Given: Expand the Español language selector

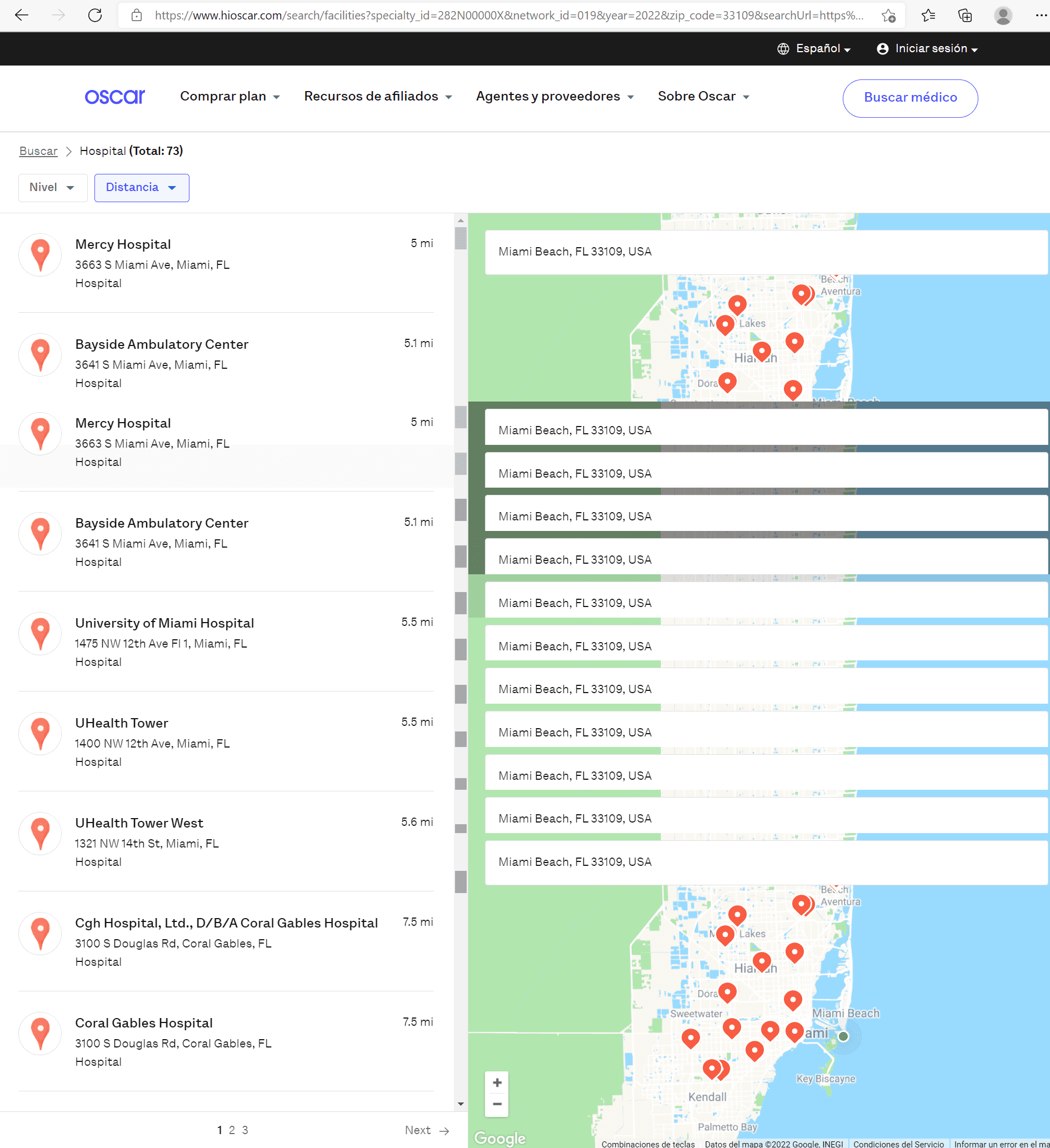Looking at the screenshot, I should click(814, 49).
